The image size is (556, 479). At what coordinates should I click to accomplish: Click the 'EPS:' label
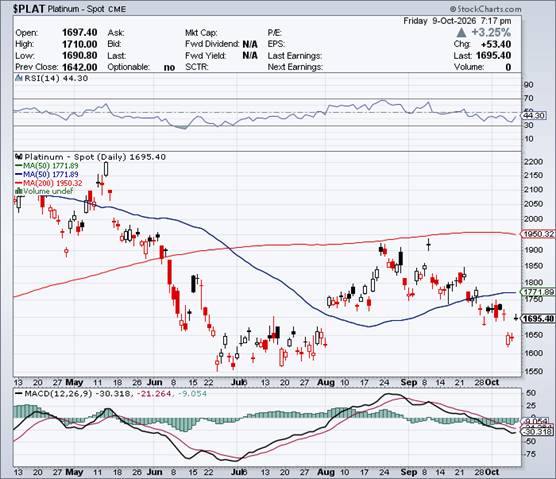[276, 44]
